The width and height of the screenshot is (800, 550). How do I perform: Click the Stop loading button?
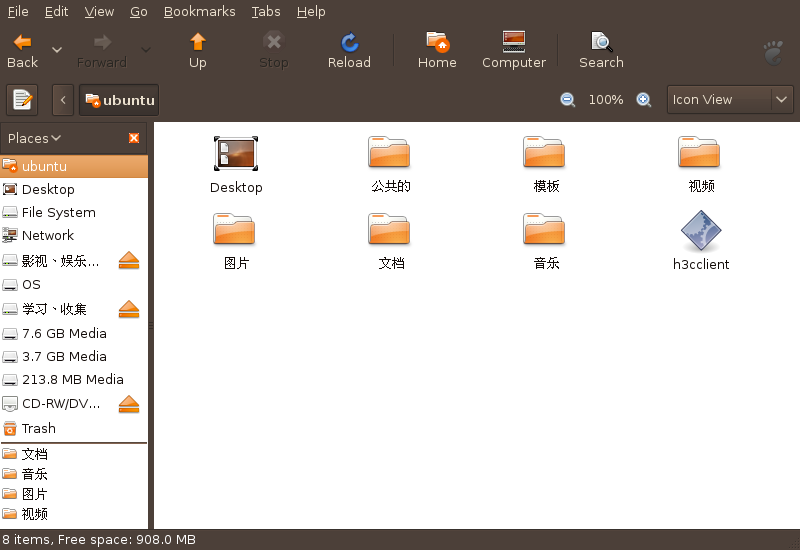274,51
